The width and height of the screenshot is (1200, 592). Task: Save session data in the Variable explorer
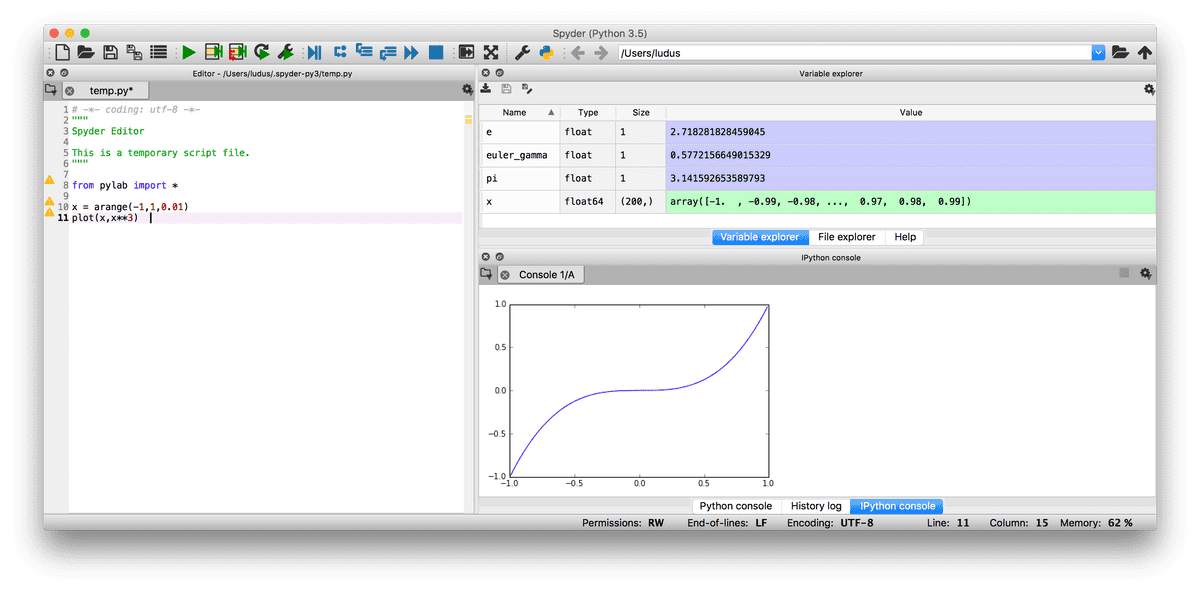507,88
